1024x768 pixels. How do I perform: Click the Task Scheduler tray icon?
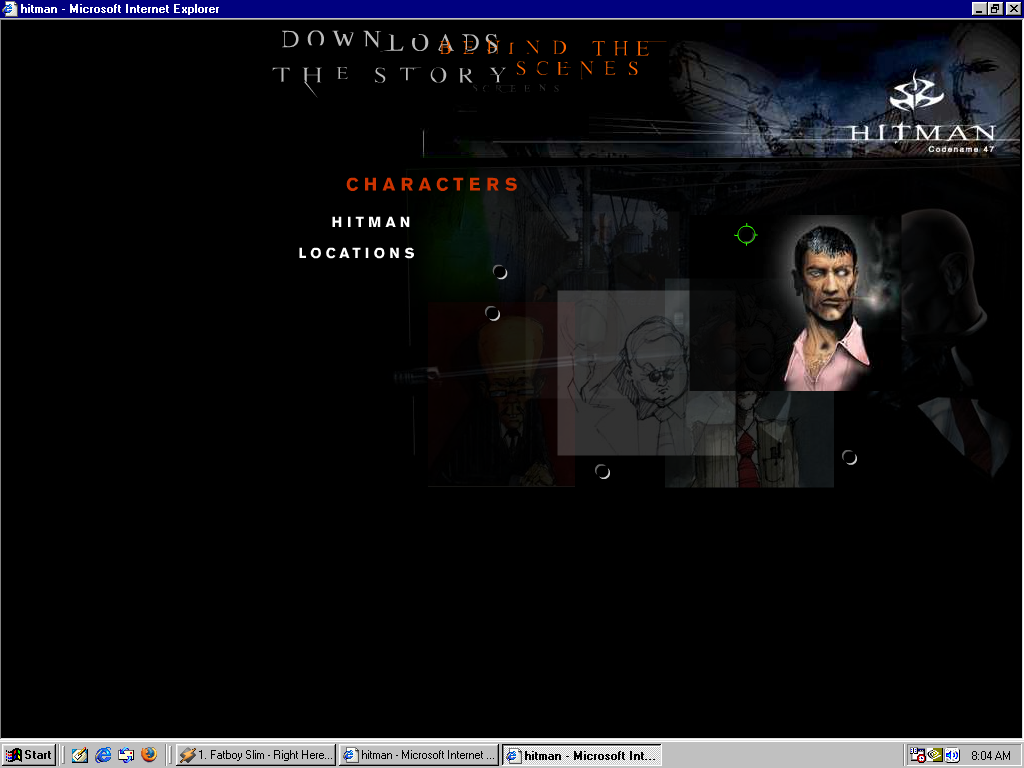pos(918,755)
